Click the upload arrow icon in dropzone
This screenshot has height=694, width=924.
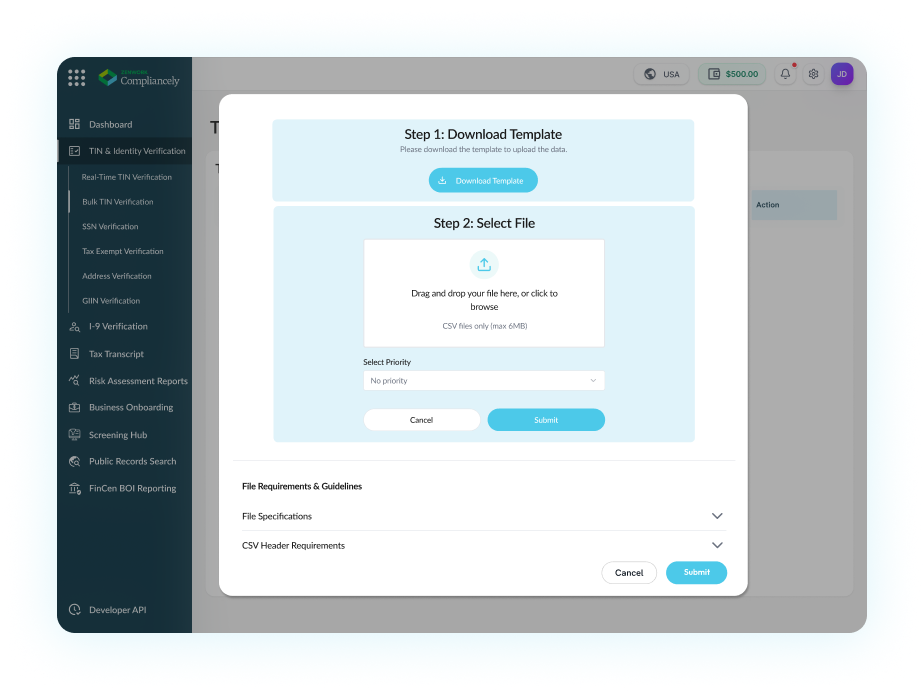pyautogui.click(x=484, y=264)
